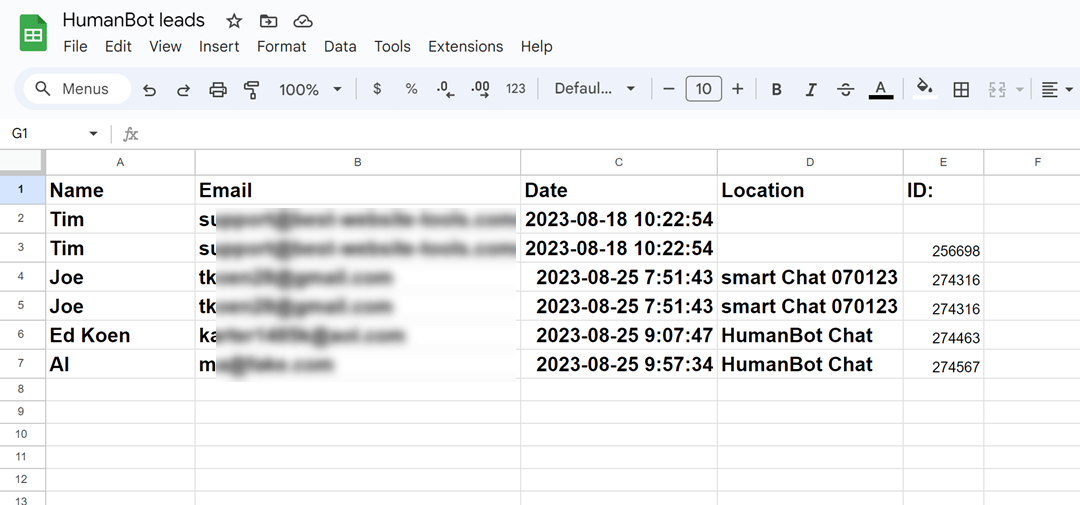Open the Insert menu
The width and height of the screenshot is (1080, 505).
pyautogui.click(x=219, y=46)
